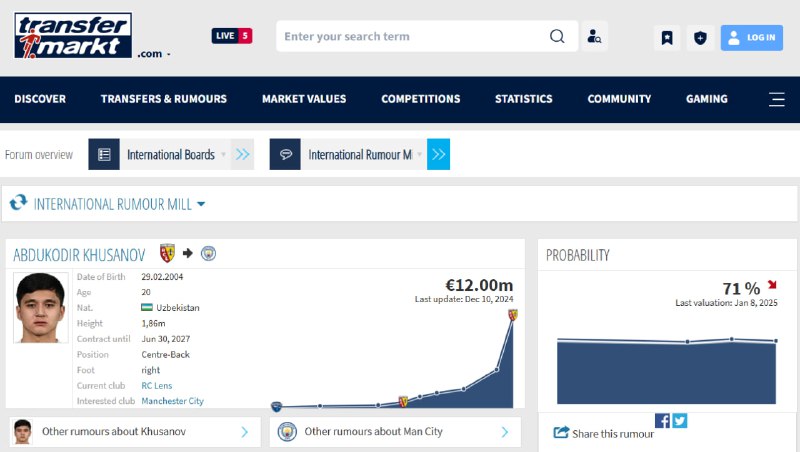Image resolution: width=800 pixels, height=452 pixels.
Task: Open the RC Lens current club link
Action: coord(157,386)
